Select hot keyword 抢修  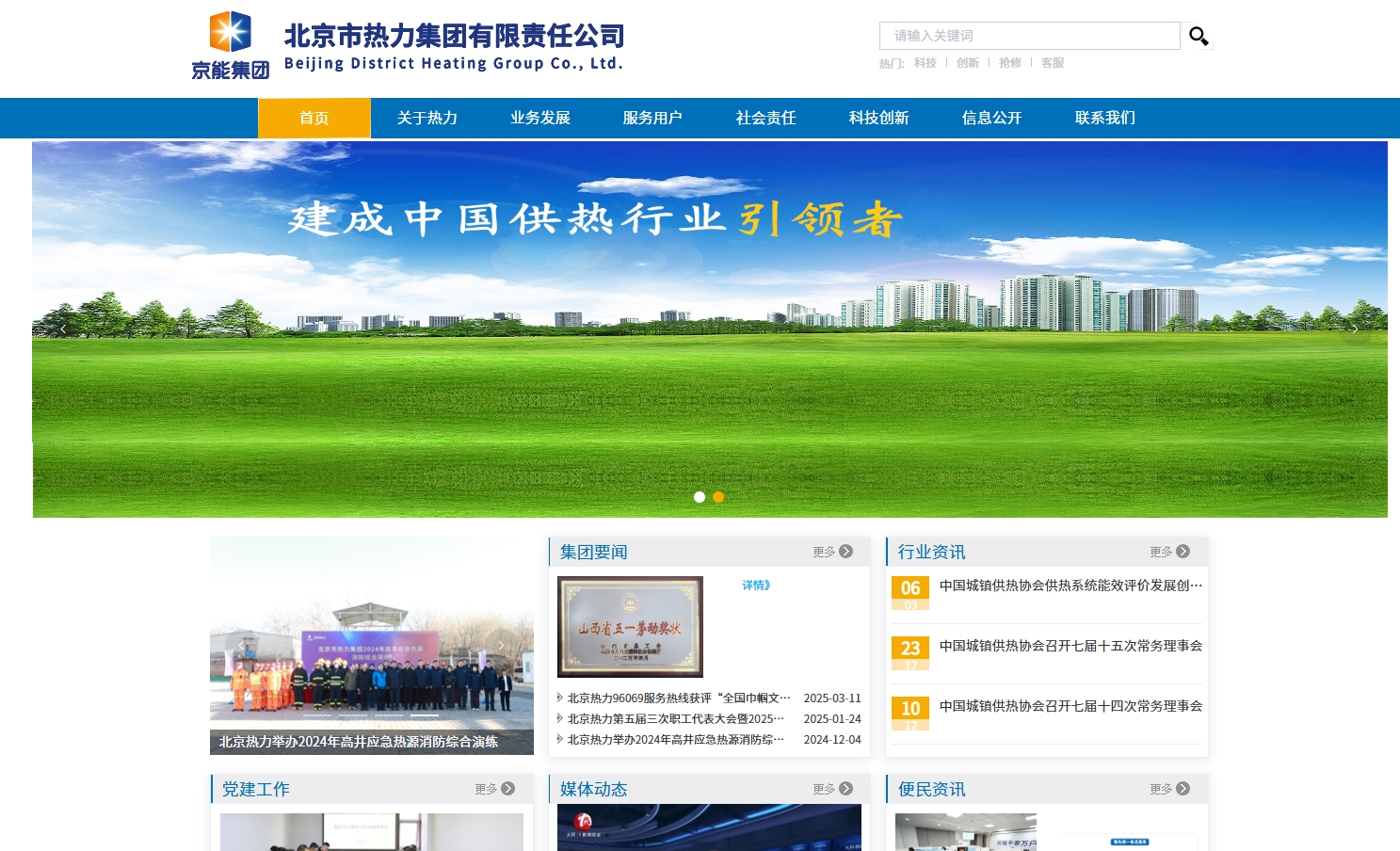pos(1009,63)
